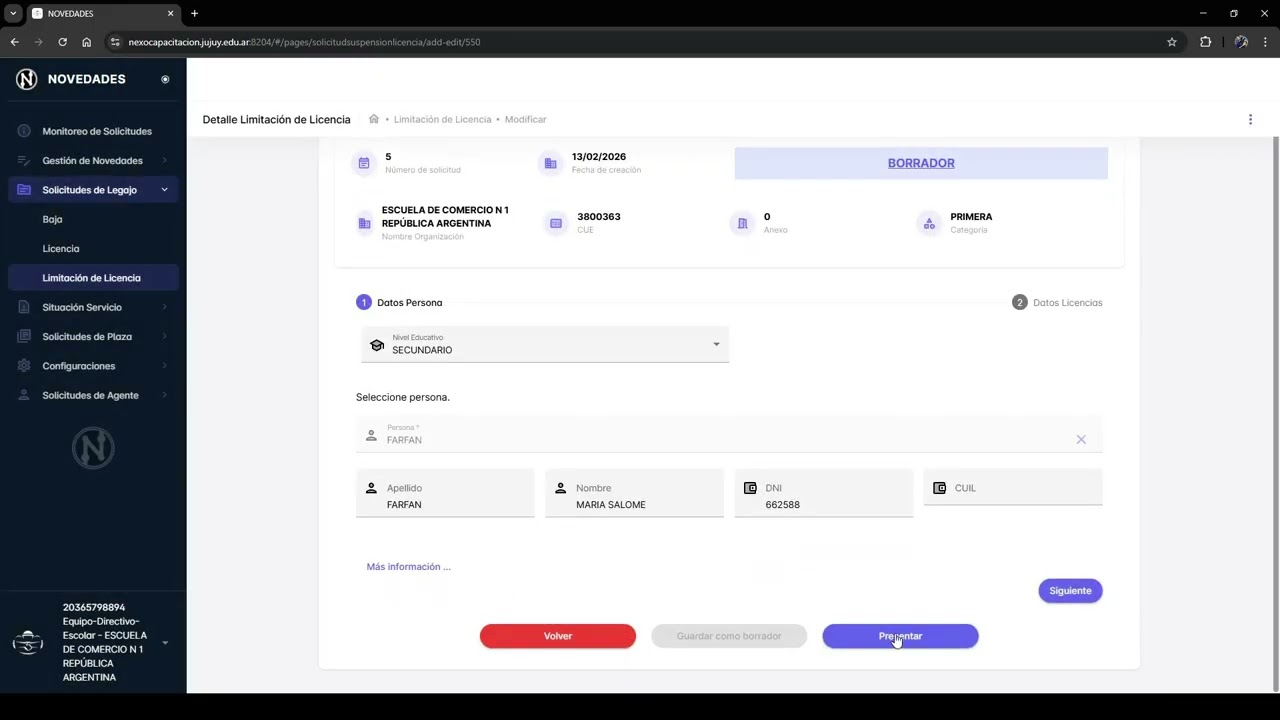Click the Fecha de creación icon
The width and height of the screenshot is (1280, 720).
551,163
